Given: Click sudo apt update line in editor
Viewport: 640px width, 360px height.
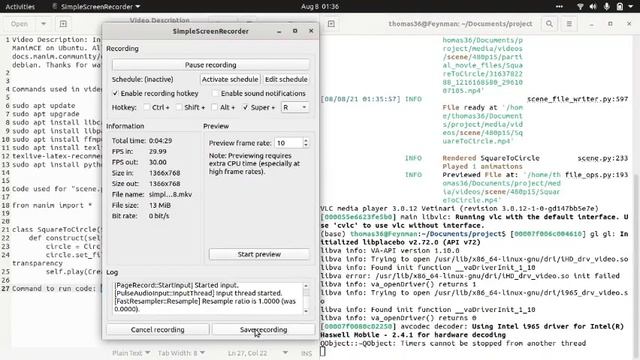Looking at the screenshot, I should point(44,106).
